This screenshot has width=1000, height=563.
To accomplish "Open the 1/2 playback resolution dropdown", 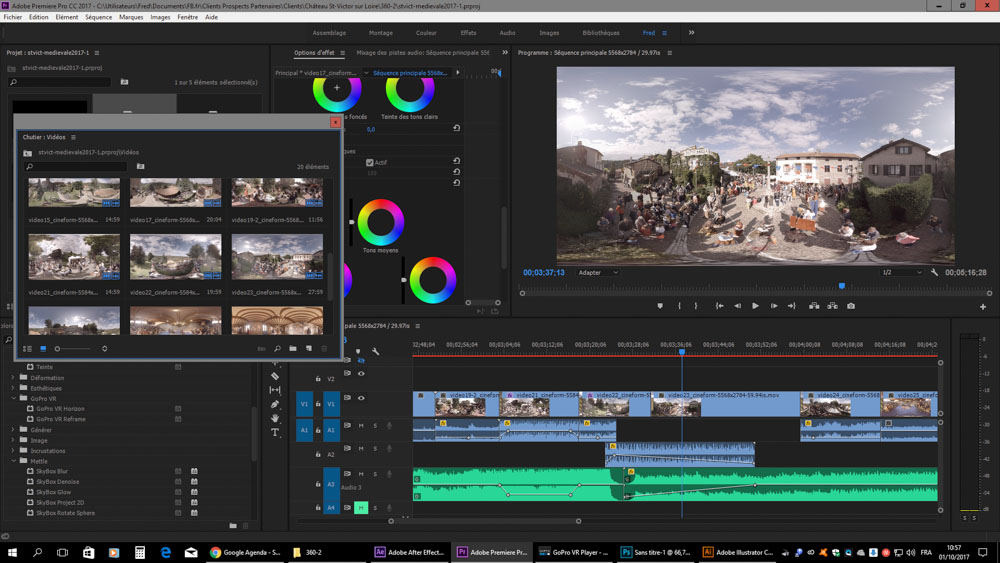I will 901,272.
